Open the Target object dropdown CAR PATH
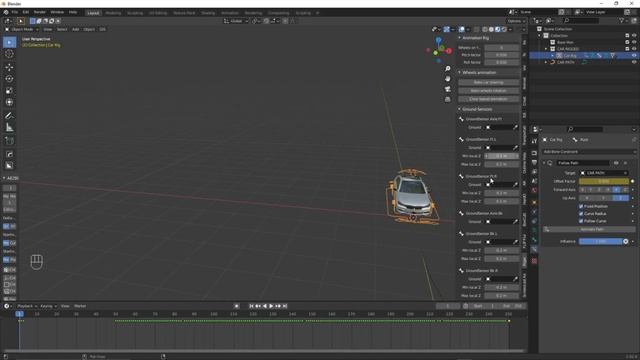 pyautogui.click(x=604, y=173)
